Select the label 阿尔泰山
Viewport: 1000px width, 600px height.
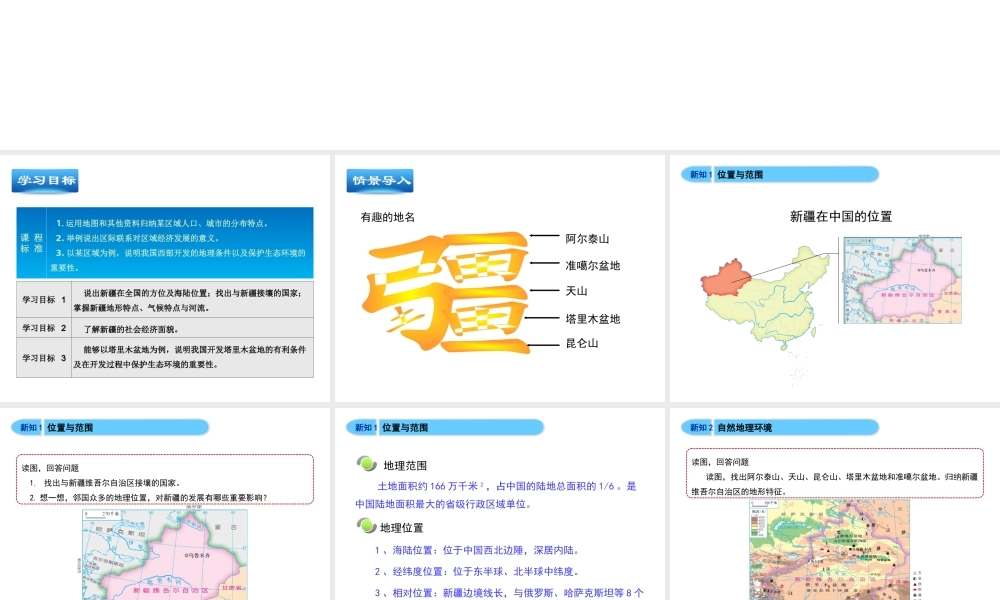point(587,238)
